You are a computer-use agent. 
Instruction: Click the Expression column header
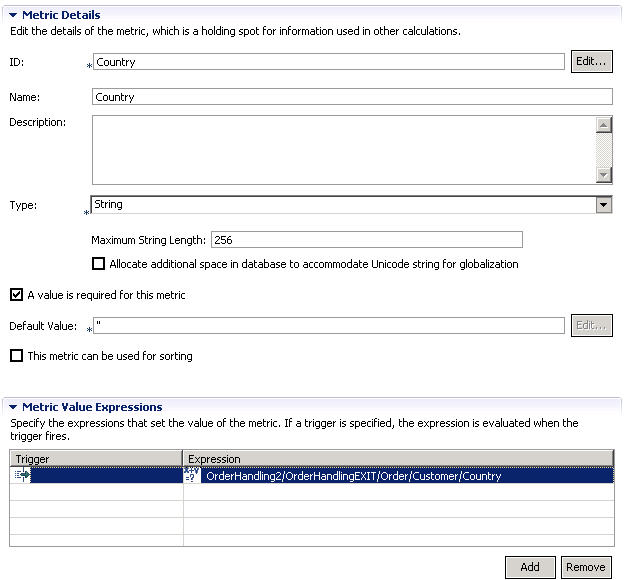coord(398,458)
